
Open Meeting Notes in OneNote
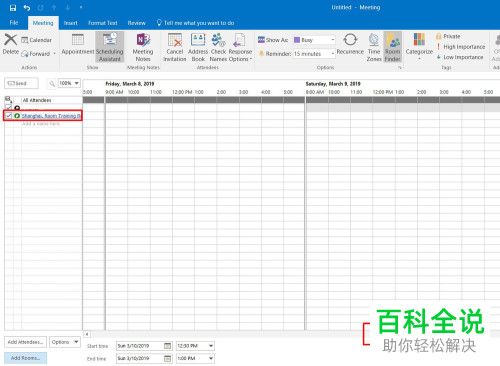pyautogui.click(x=143, y=47)
